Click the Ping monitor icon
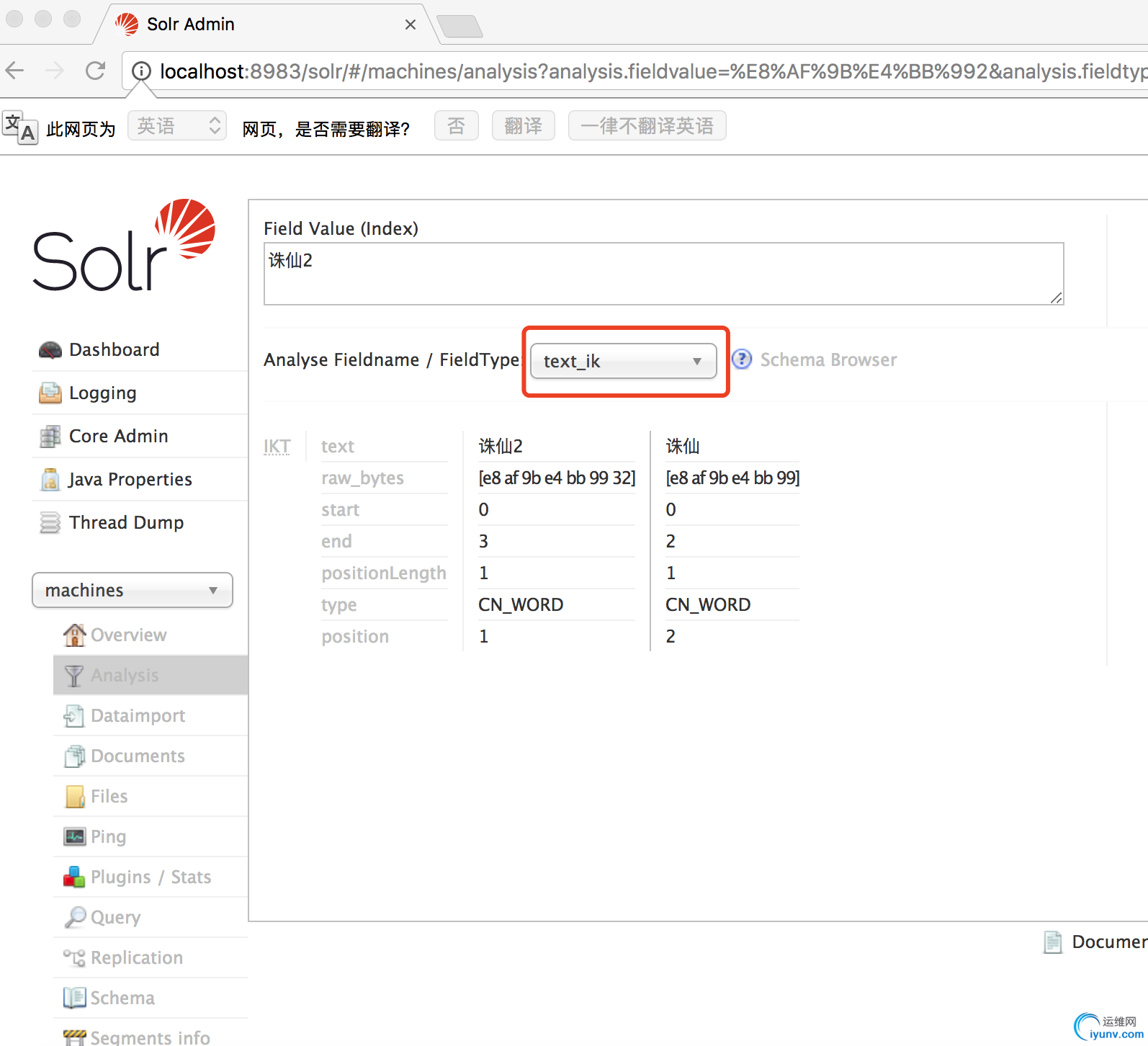 (75, 836)
